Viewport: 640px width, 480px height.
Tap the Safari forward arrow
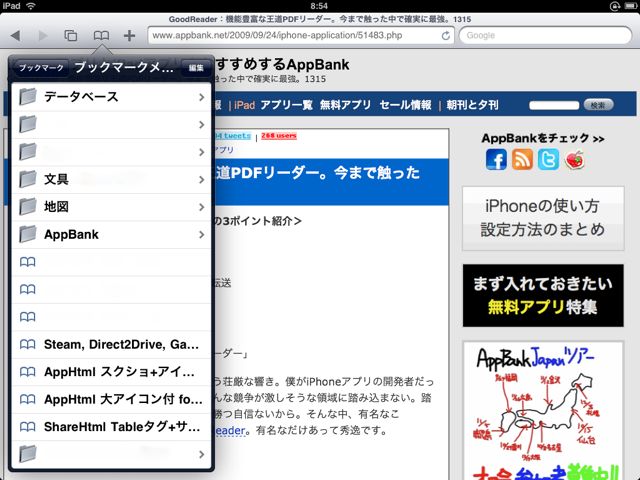tap(43, 36)
